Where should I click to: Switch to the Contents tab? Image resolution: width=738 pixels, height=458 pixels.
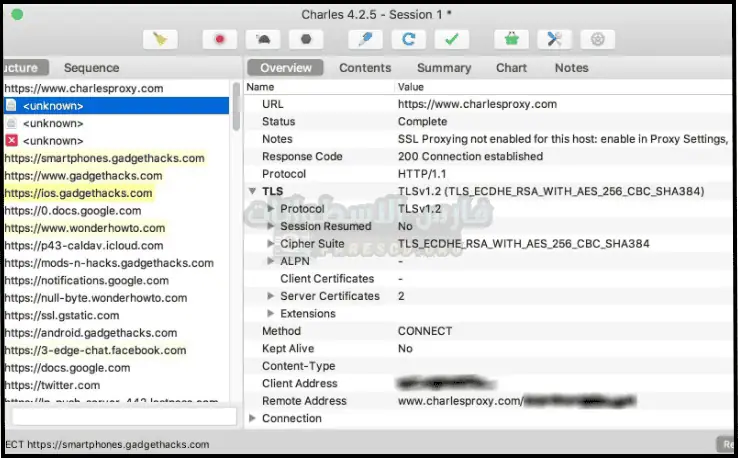click(365, 68)
